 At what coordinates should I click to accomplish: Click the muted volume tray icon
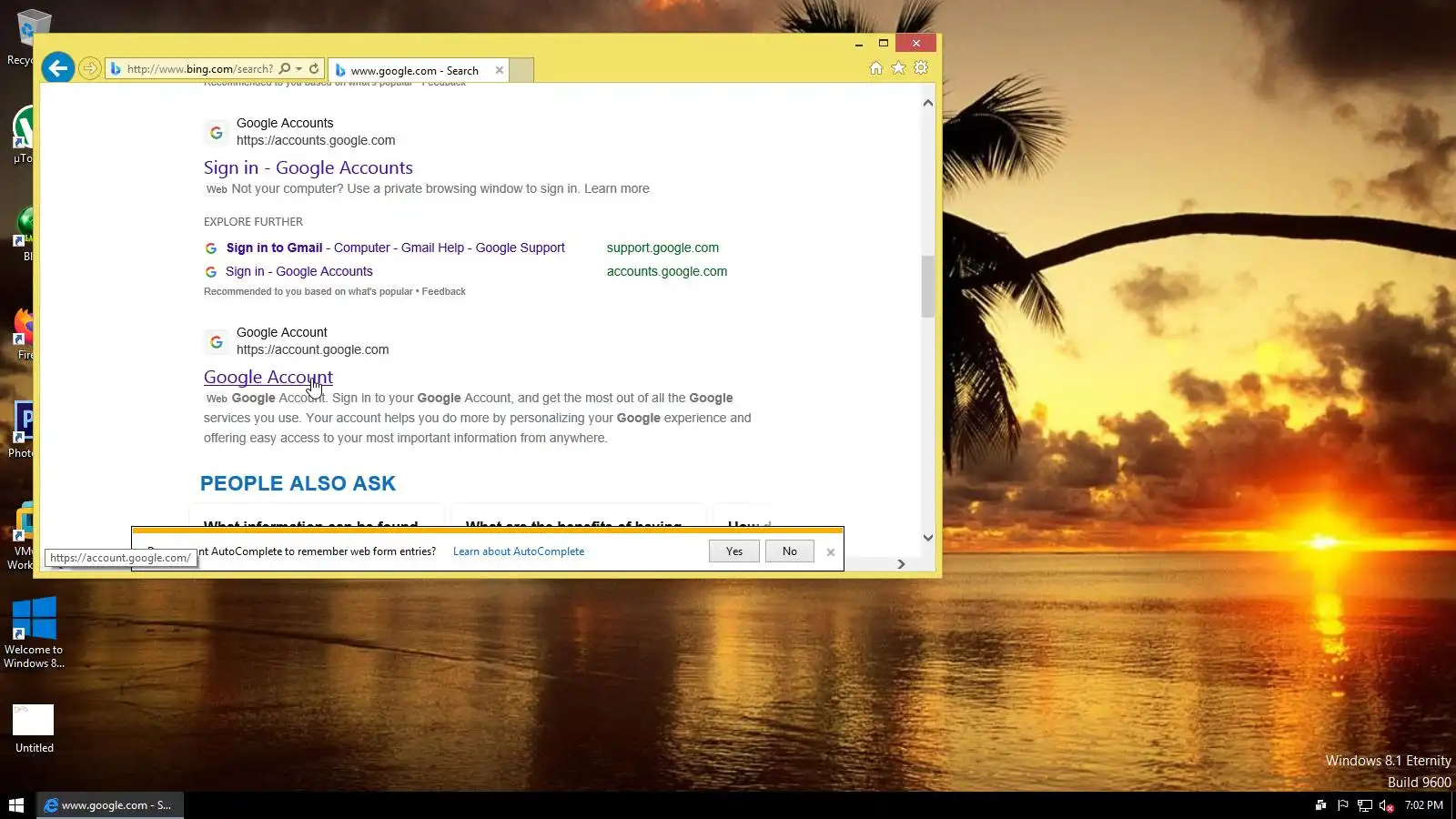point(1386,805)
